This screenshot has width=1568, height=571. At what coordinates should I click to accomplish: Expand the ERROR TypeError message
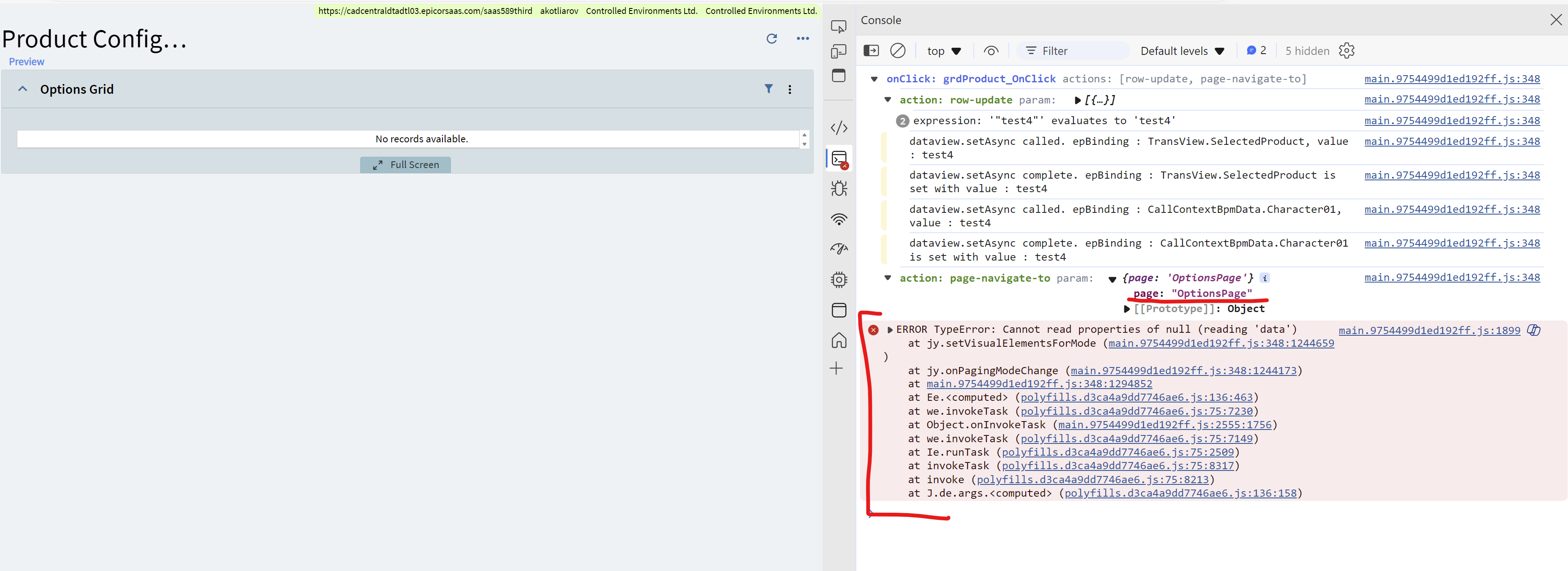tap(890, 329)
